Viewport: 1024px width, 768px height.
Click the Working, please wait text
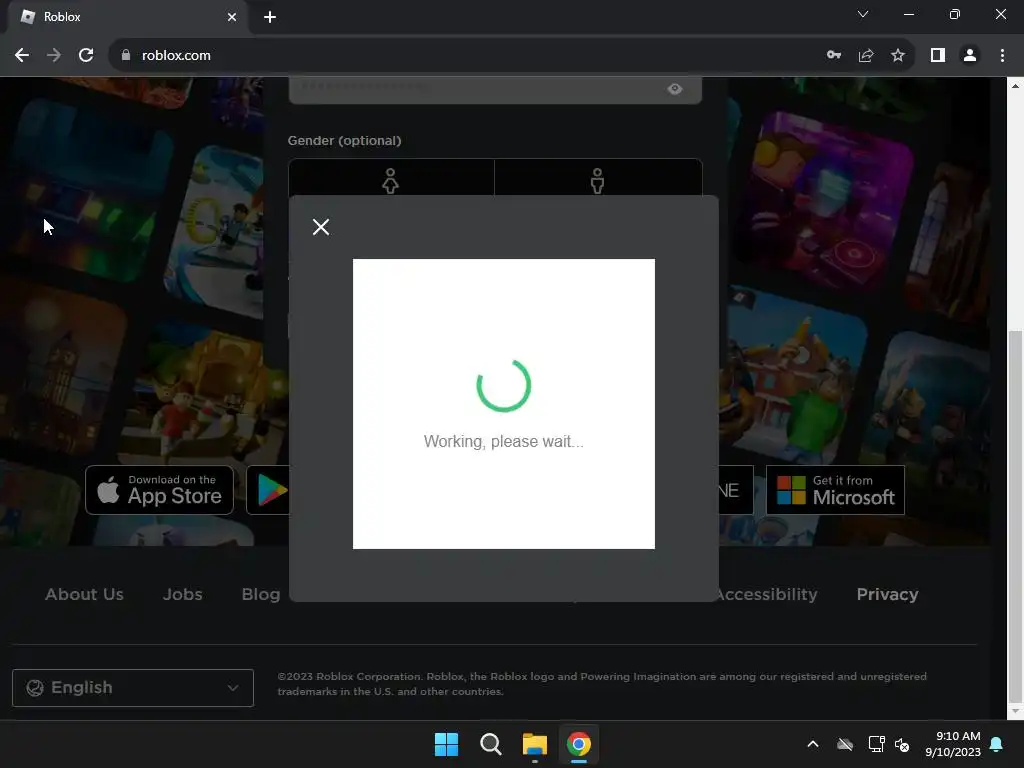coord(504,441)
